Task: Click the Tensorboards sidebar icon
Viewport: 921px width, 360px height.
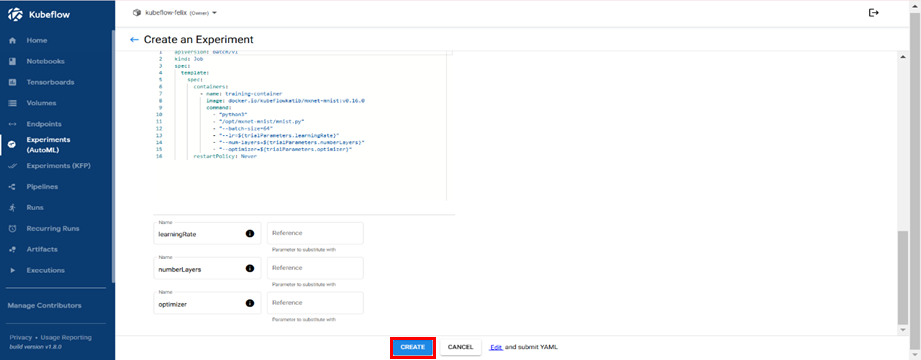Action: [x=12, y=83]
